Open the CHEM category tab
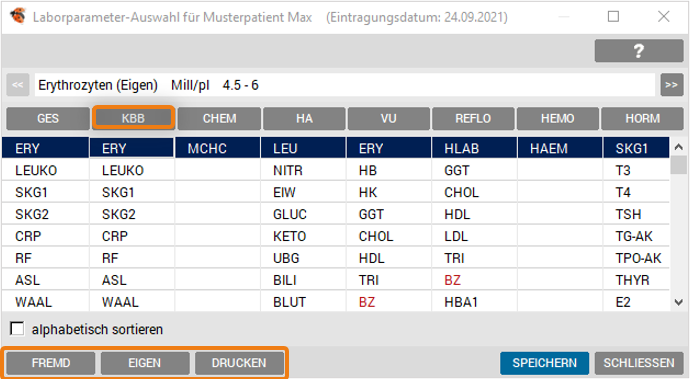690x379 pixels. (219, 118)
